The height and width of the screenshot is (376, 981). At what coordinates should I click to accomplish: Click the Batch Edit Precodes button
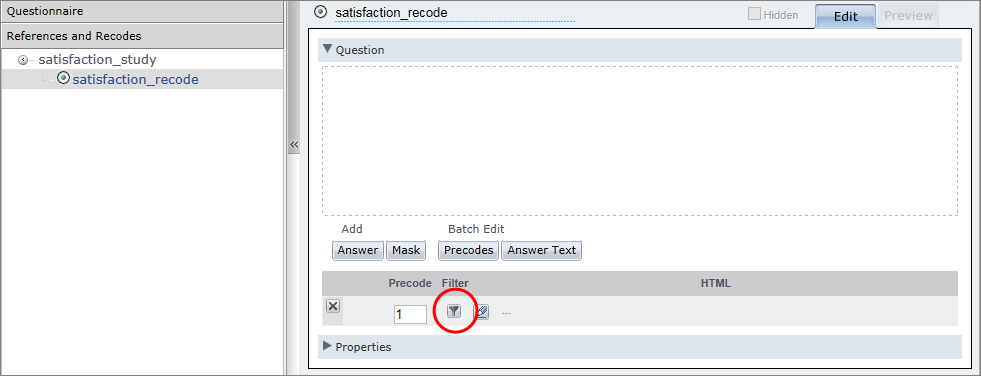pos(469,250)
